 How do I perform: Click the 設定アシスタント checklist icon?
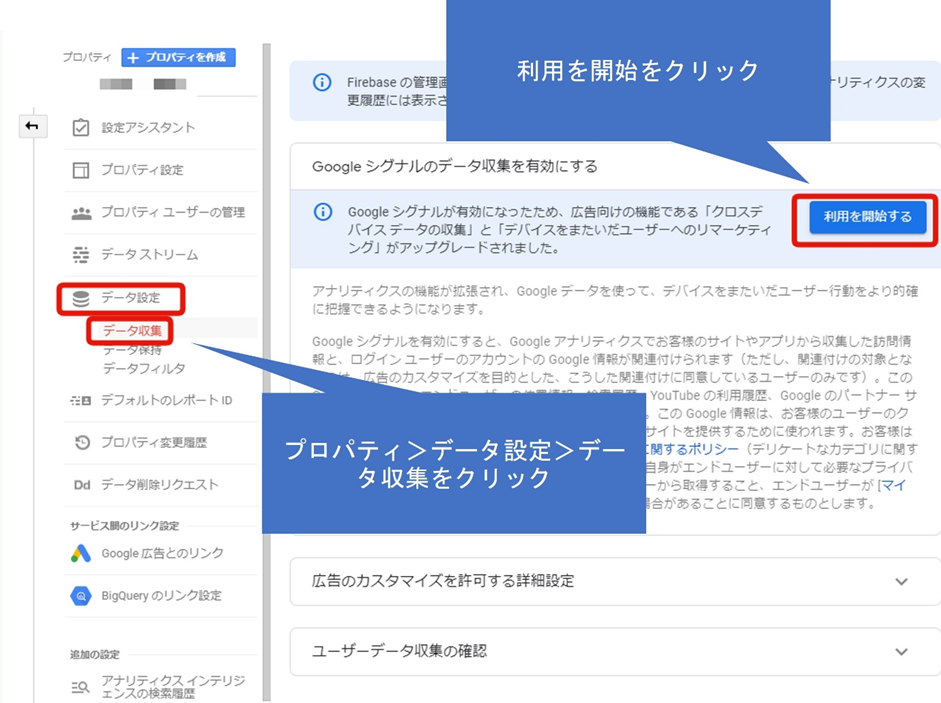tap(81, 127)
